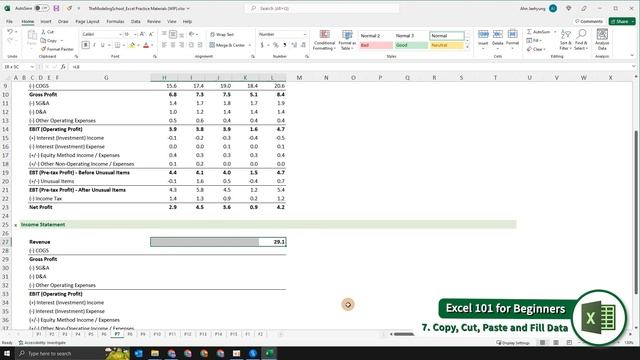This screenshot has height=360, width=640.
Task: Click the Redo icon
Action: click(10, 40)
